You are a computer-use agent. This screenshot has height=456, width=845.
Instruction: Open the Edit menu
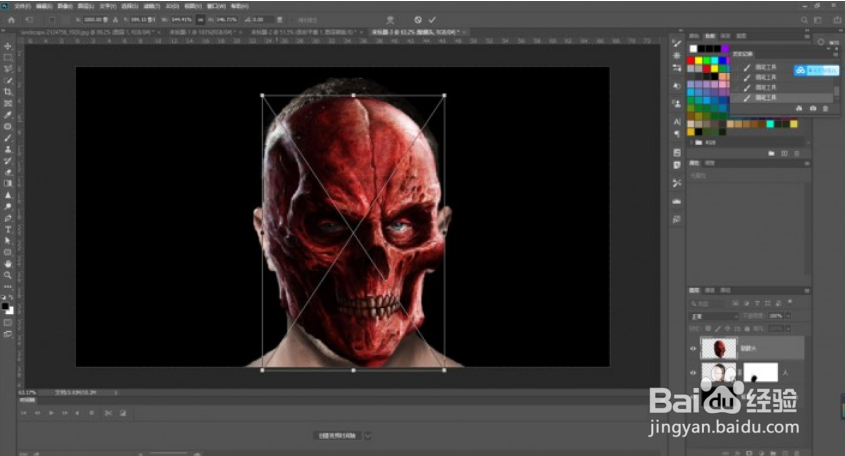(x=44, y=6)
